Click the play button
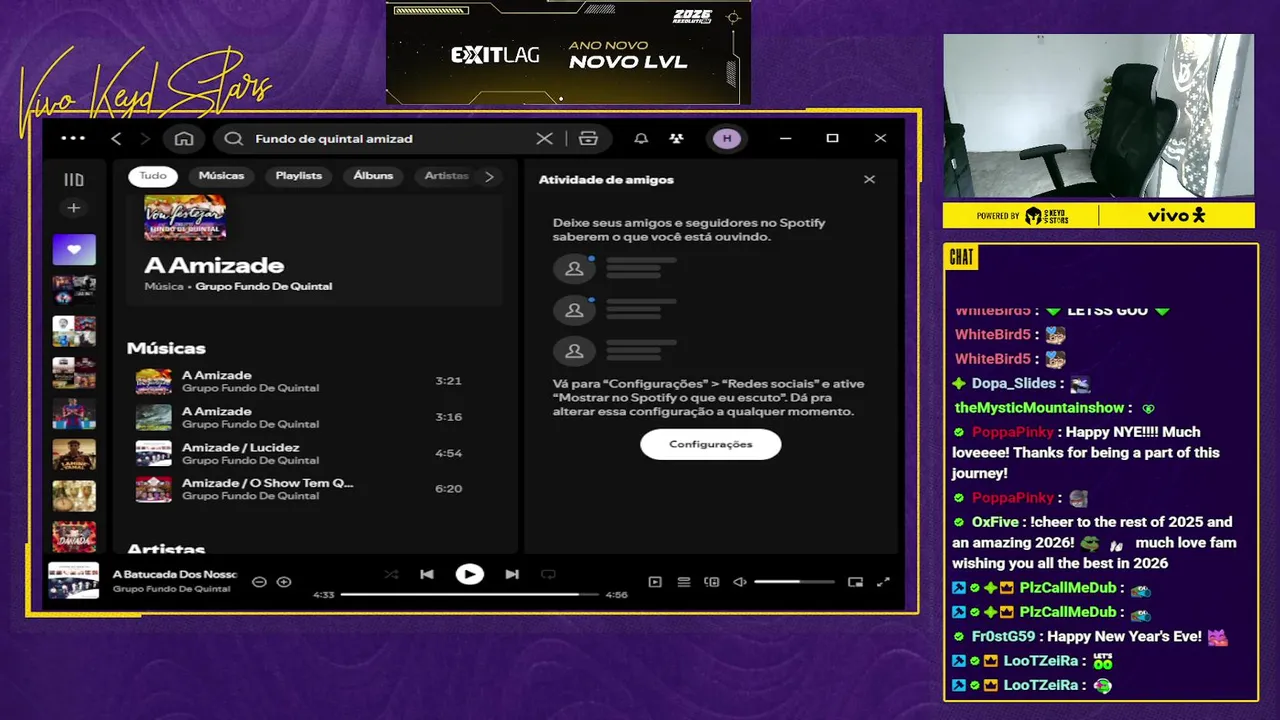 pyautogui.click(x=469, y=574)
